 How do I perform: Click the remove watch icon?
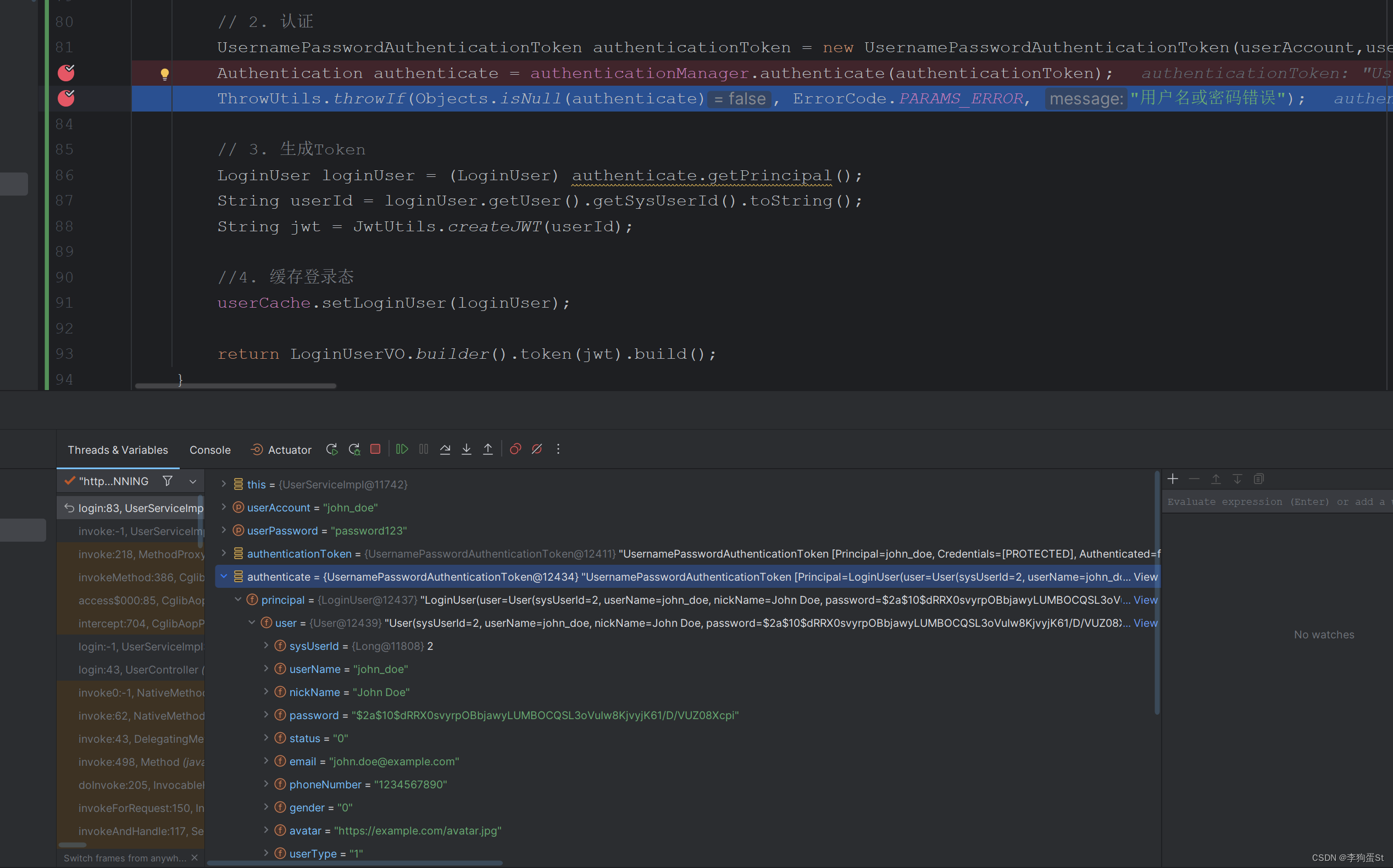1194,479
